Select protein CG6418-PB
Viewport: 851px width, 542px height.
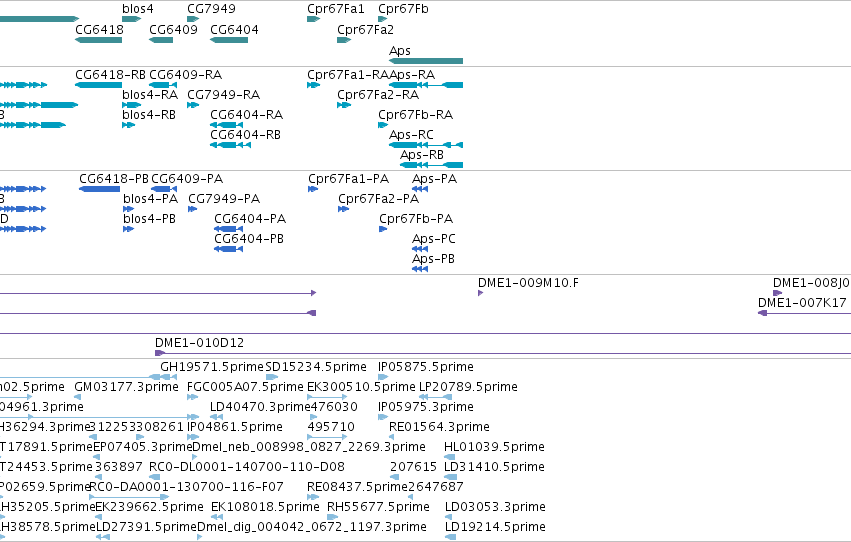coord(114,179)
